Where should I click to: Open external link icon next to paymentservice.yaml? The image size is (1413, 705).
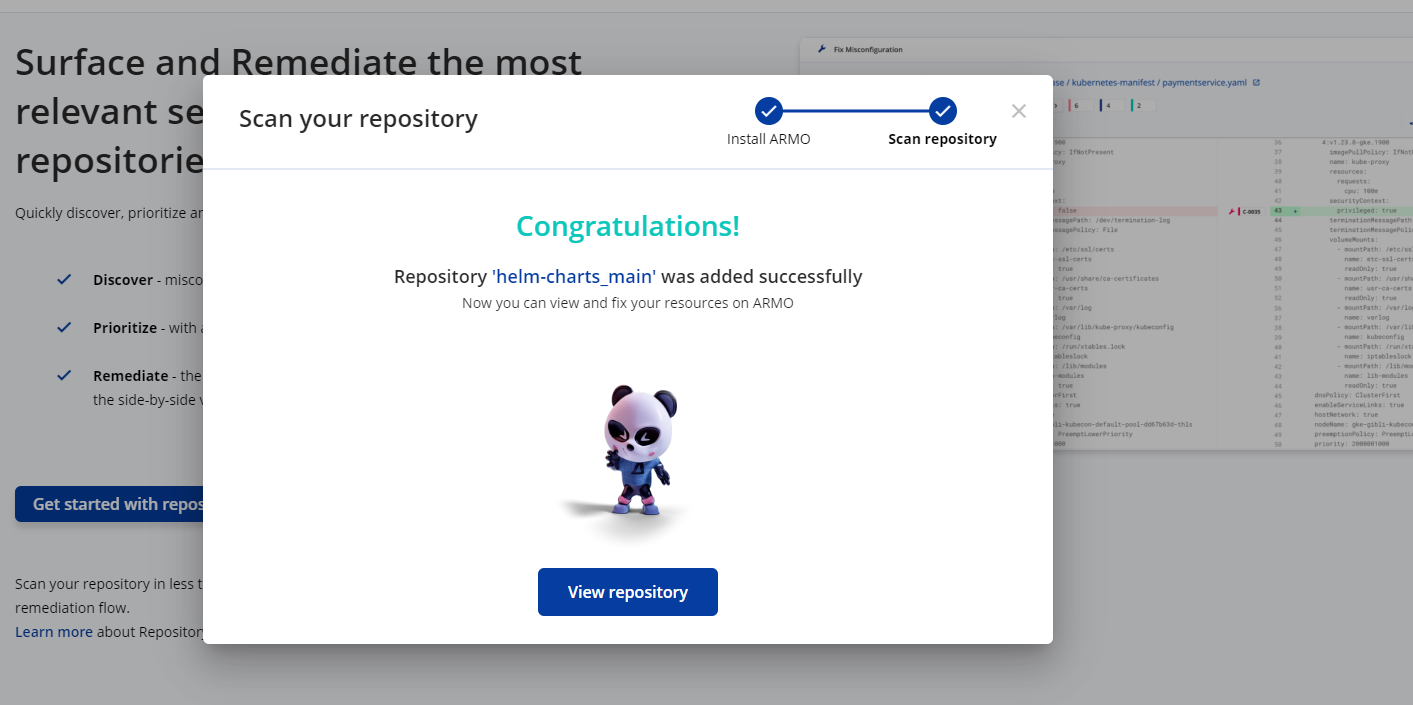(1256, 82)
